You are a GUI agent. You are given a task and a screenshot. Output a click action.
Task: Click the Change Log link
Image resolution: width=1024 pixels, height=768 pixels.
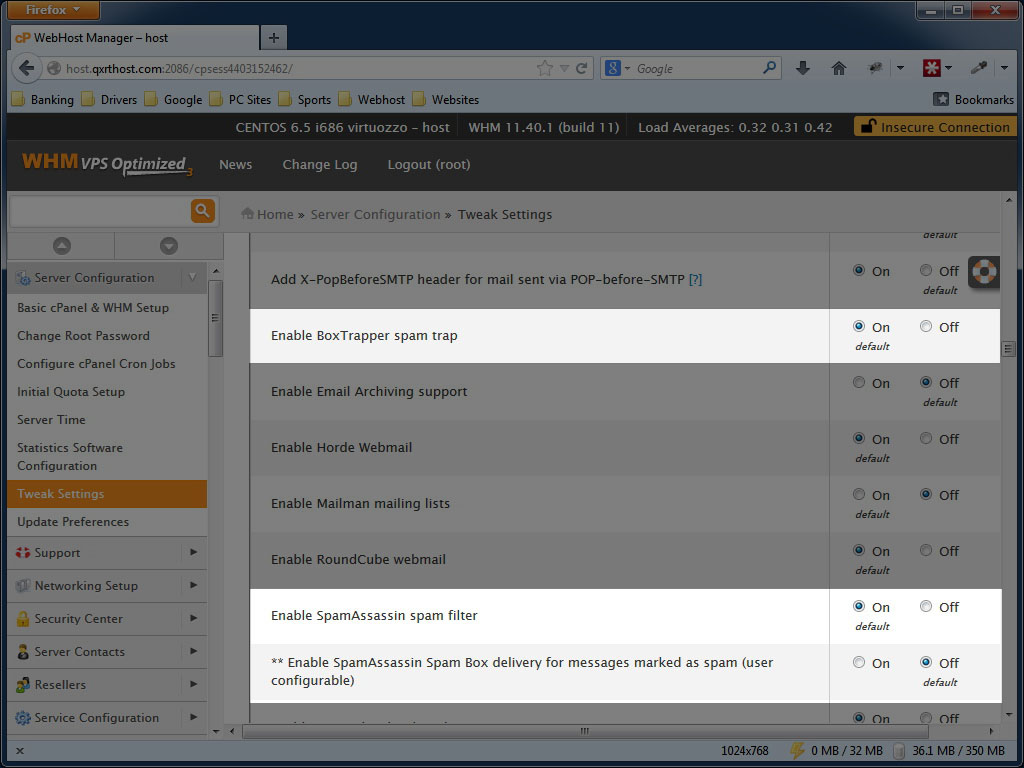coord(319,164)
